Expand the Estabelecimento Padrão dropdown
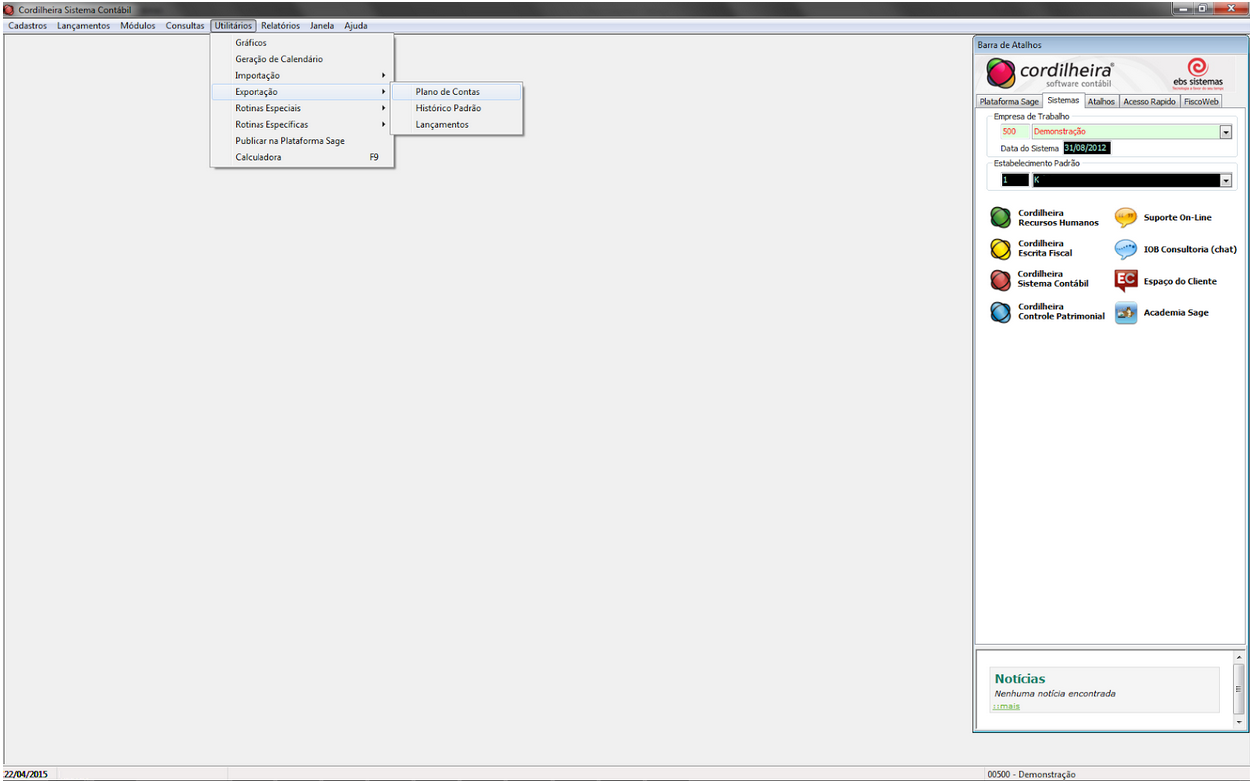The image size is (1250, 781). pyautogui.click(x=1225, y=181)
